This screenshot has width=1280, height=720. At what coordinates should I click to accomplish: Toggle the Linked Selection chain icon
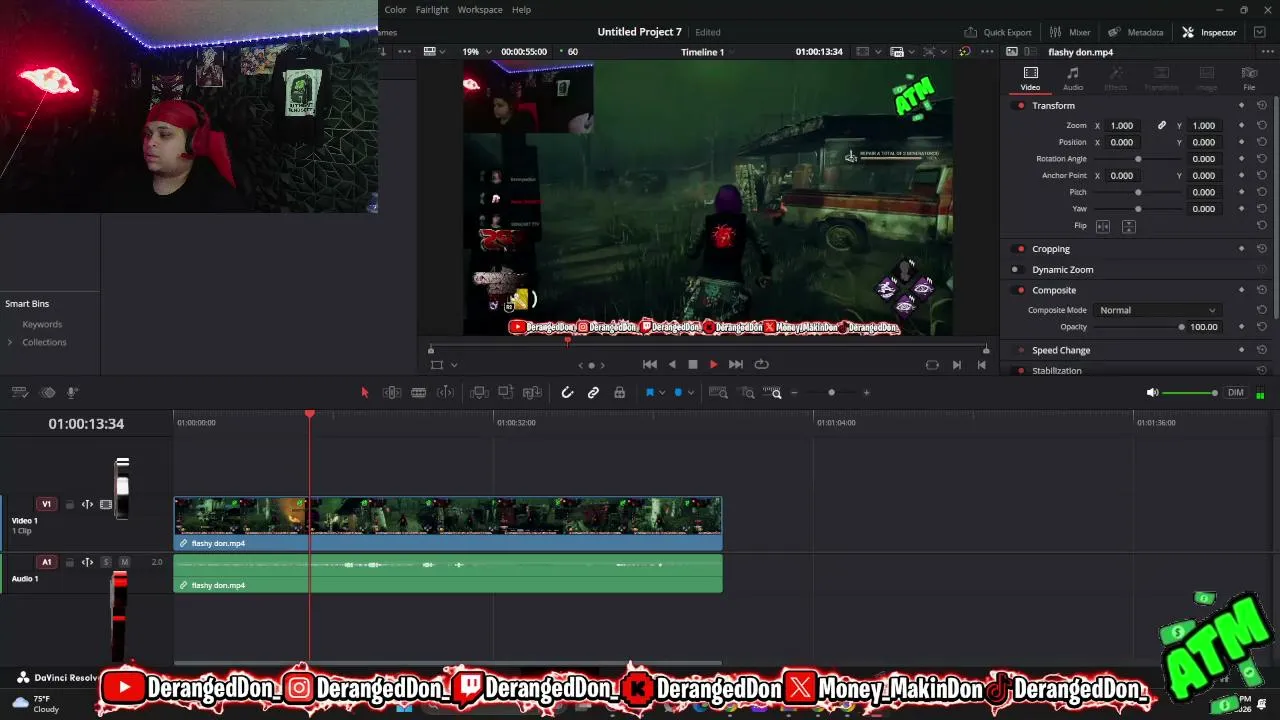click(x=593, y=393)
